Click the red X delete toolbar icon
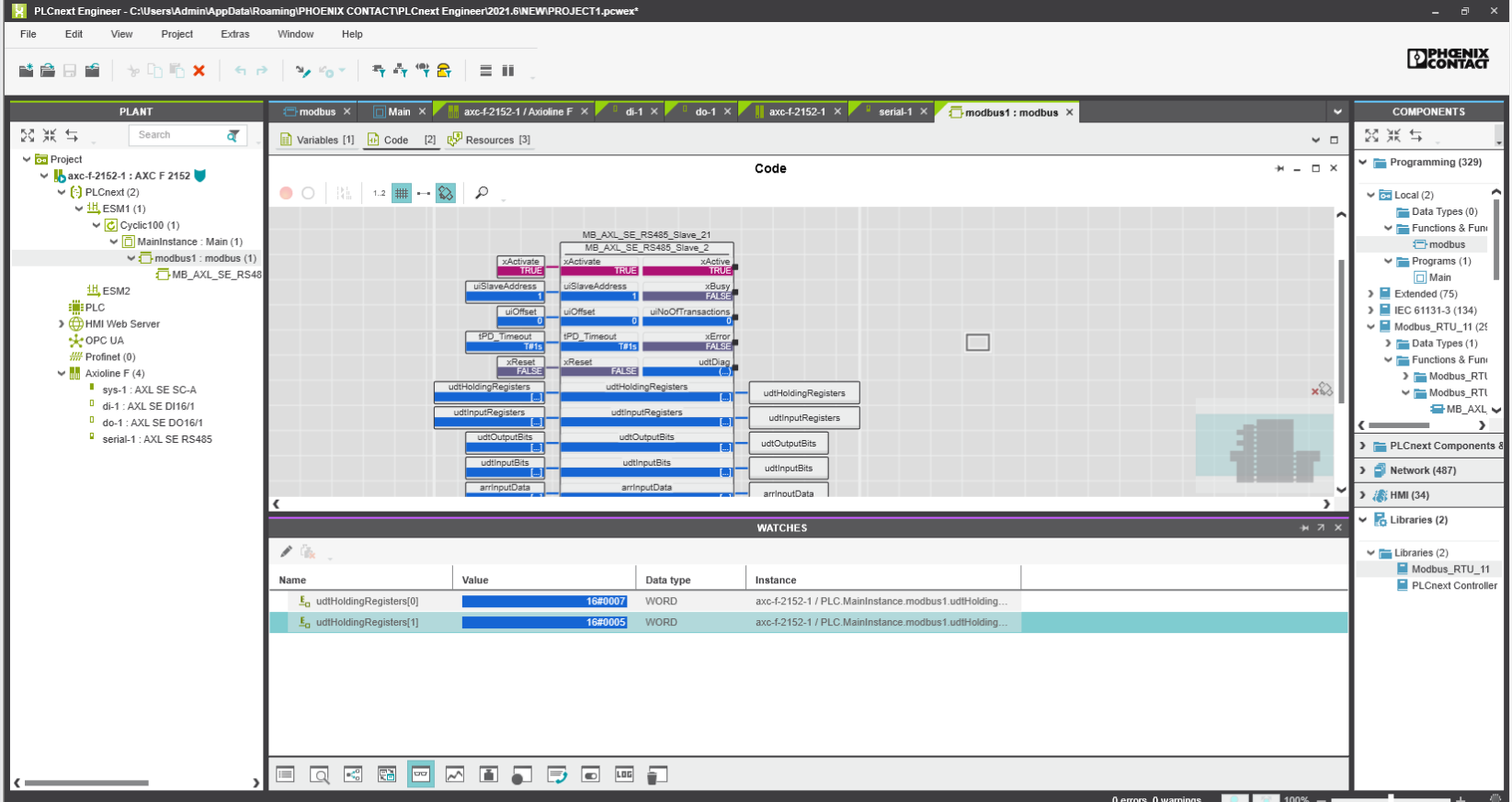1512x802 pixels. coord(199,71)
